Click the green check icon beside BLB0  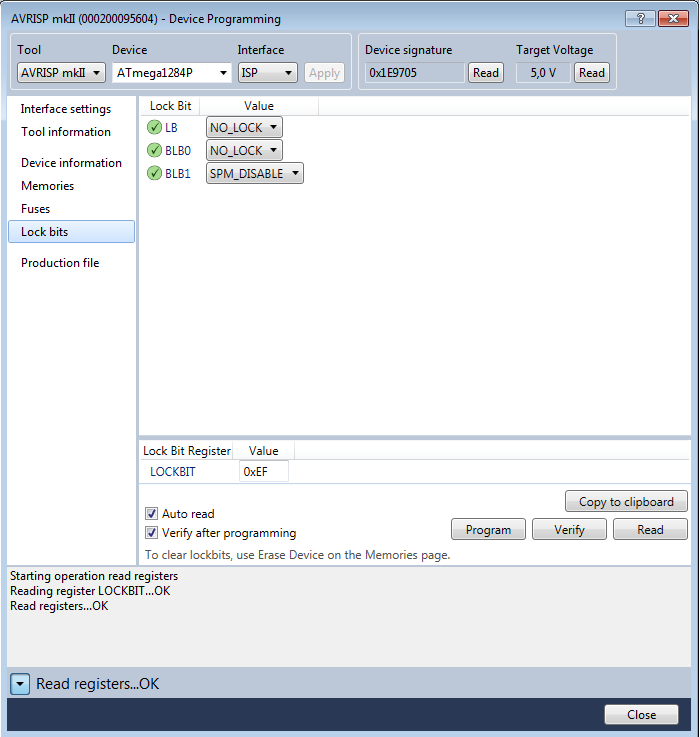coord(154,150)
